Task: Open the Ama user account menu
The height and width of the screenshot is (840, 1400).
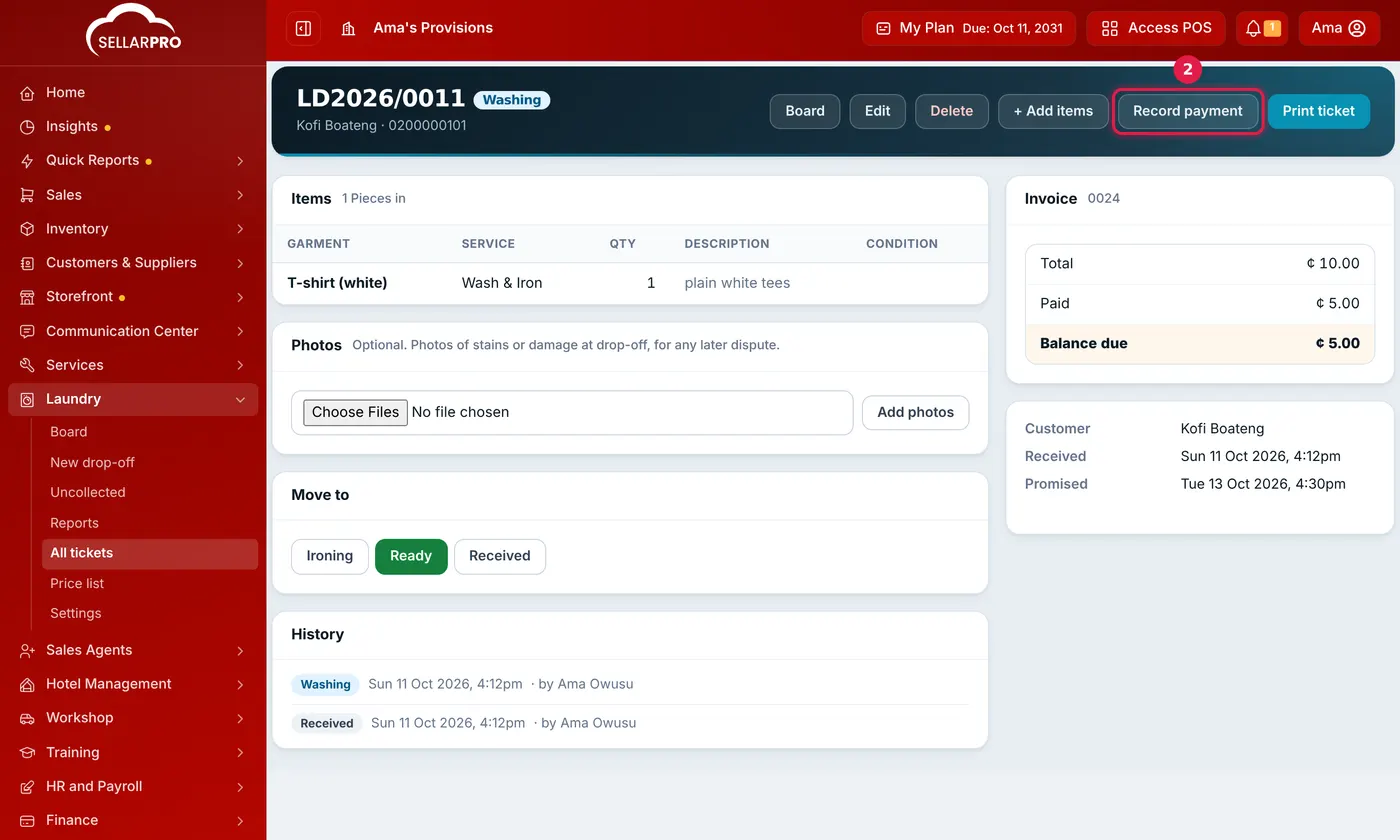Action: click(1339, 28)
